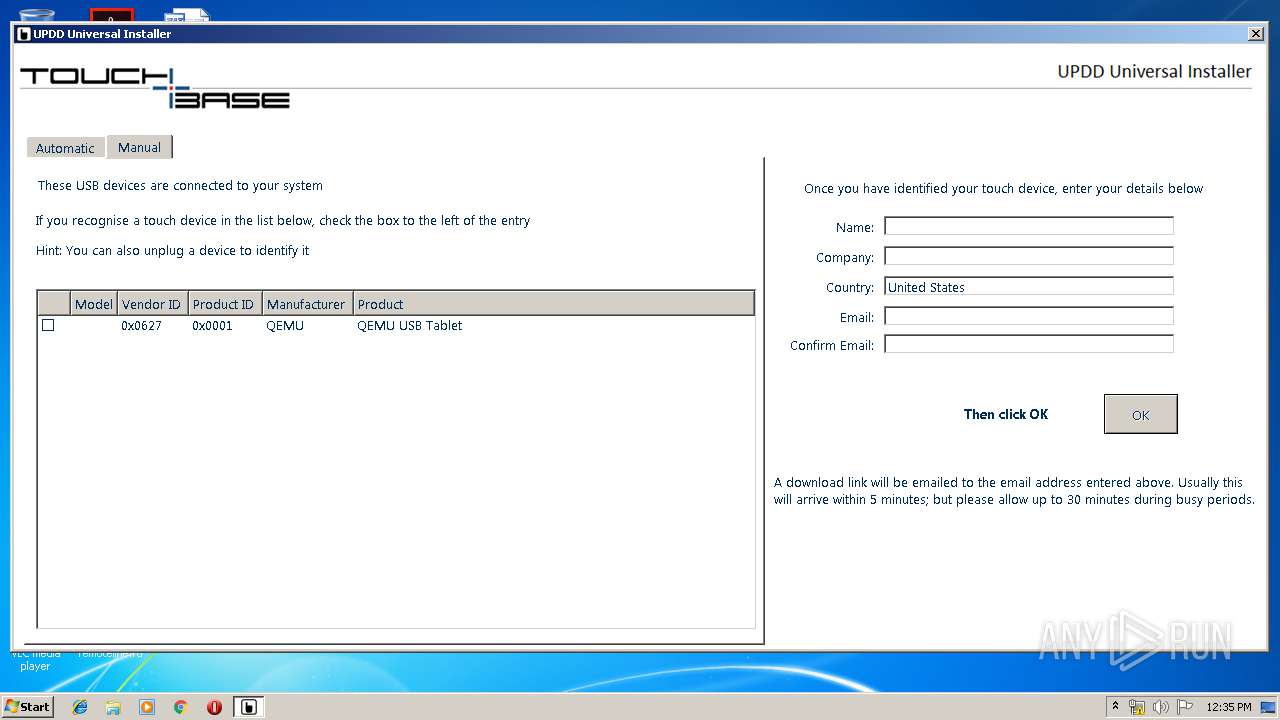The height and width of the screenshot is (720, 1280).
Task: Click the Product column header
Action: pyautogui.click(x=553, y=304)
